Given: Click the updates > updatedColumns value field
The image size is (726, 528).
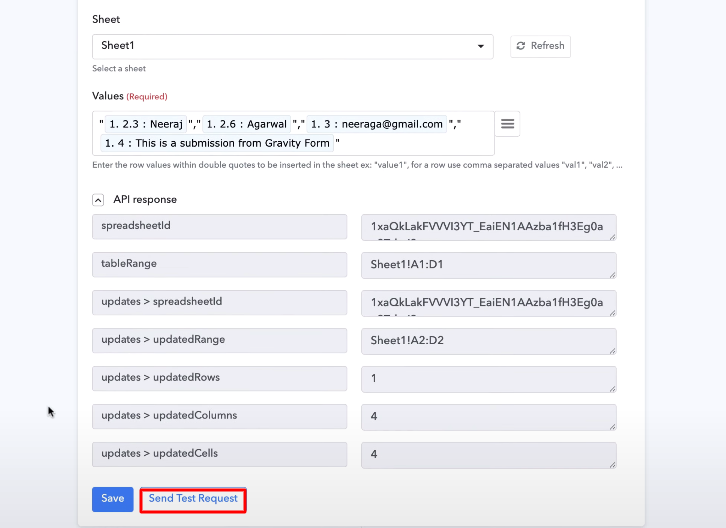Looking at the screenshot, I should (488, 417).
